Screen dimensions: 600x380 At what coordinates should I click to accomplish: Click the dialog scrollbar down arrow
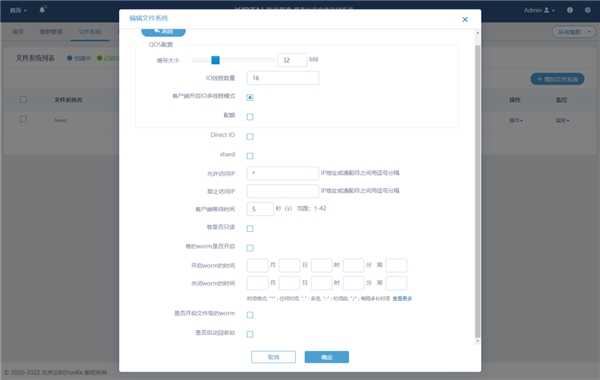[478, 341]
